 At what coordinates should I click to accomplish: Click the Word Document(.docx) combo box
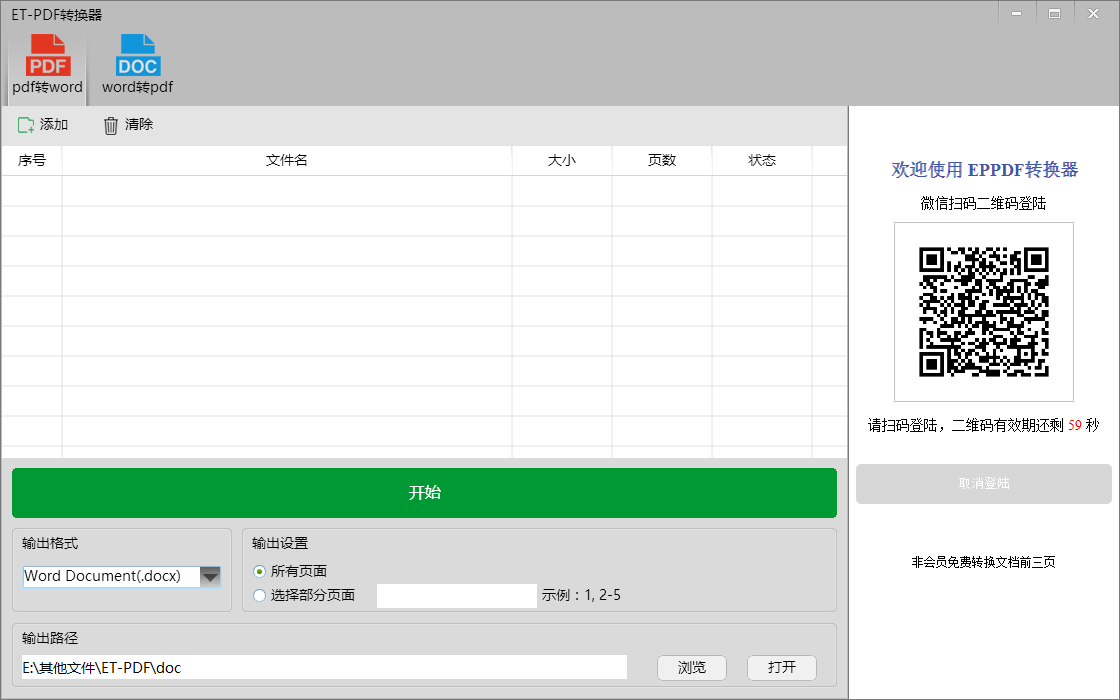coord(110,576)
